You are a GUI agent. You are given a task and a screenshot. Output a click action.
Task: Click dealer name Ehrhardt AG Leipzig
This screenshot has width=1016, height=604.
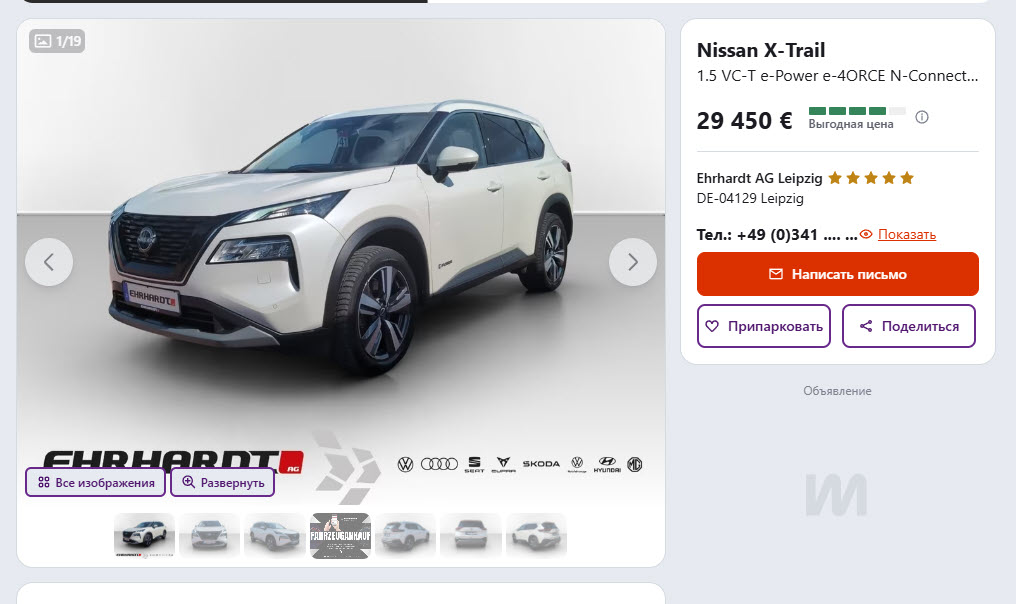[x=759, y=178]
